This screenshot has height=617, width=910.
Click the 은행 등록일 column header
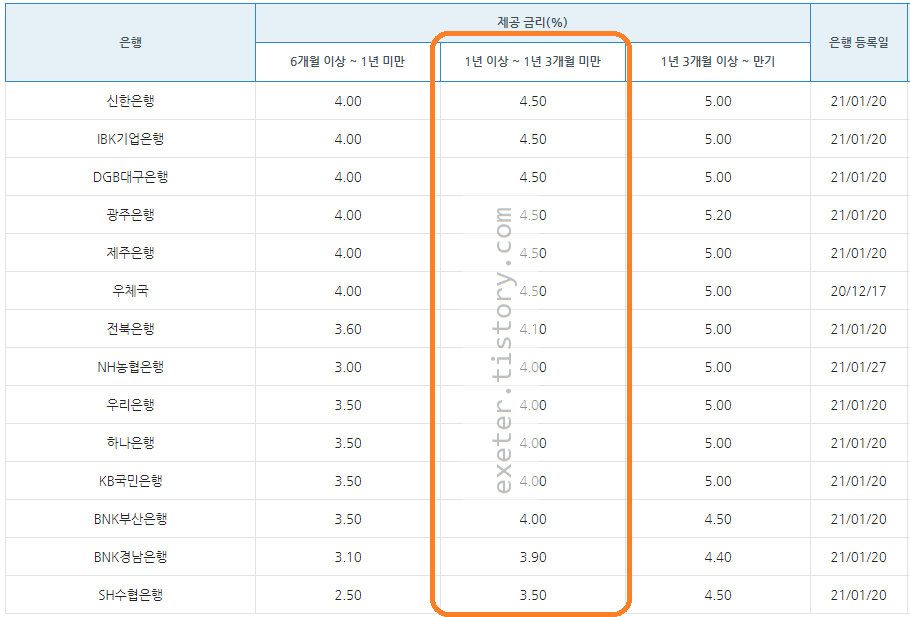coord(858,42)
